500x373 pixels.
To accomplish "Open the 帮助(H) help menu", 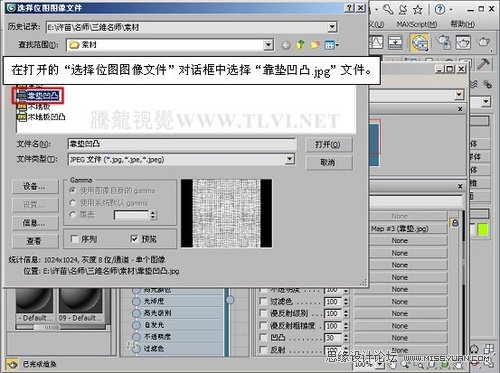I will [x=463, y=24].
